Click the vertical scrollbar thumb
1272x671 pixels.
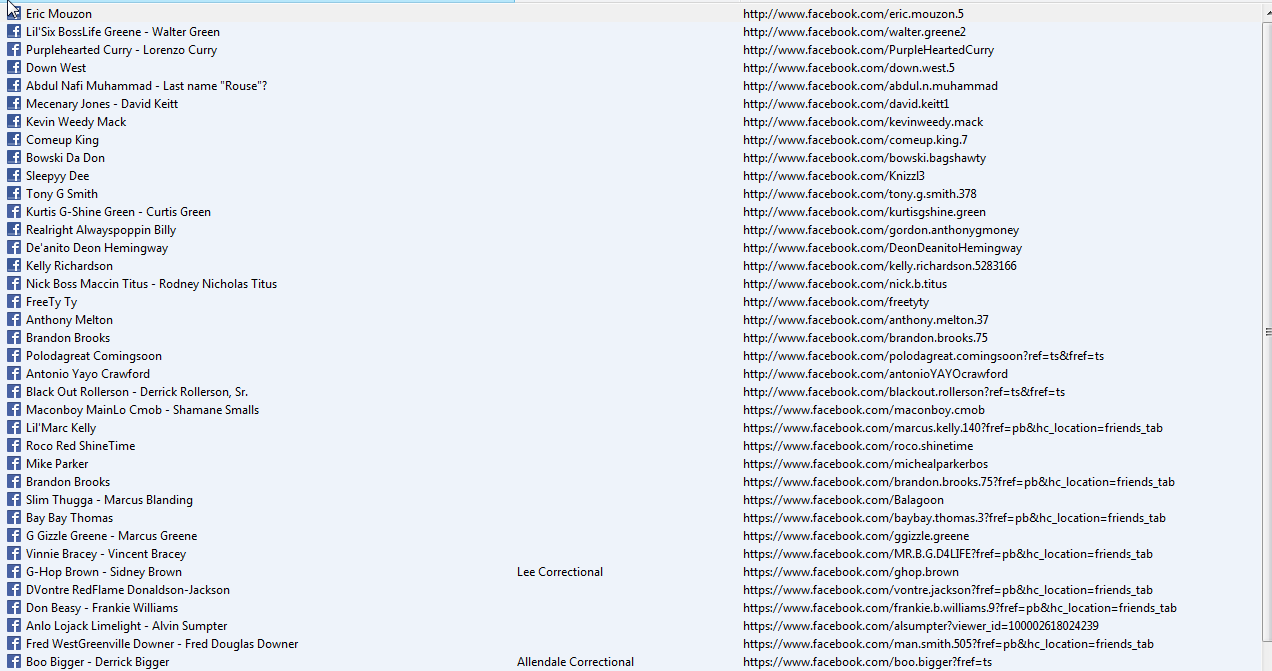tap(1267, 332)
